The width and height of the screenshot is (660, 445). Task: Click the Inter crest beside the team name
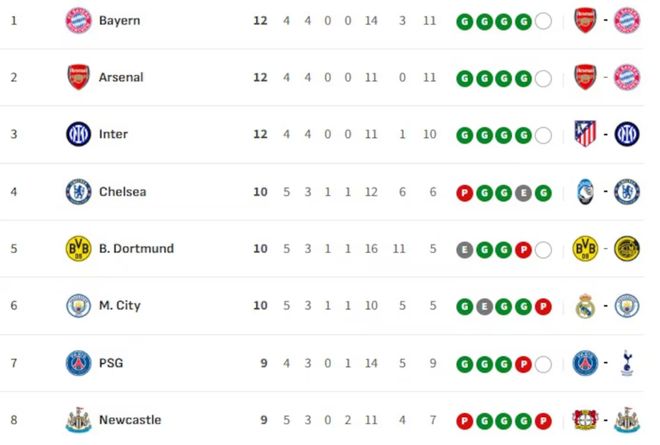click(x=78, y=134)
